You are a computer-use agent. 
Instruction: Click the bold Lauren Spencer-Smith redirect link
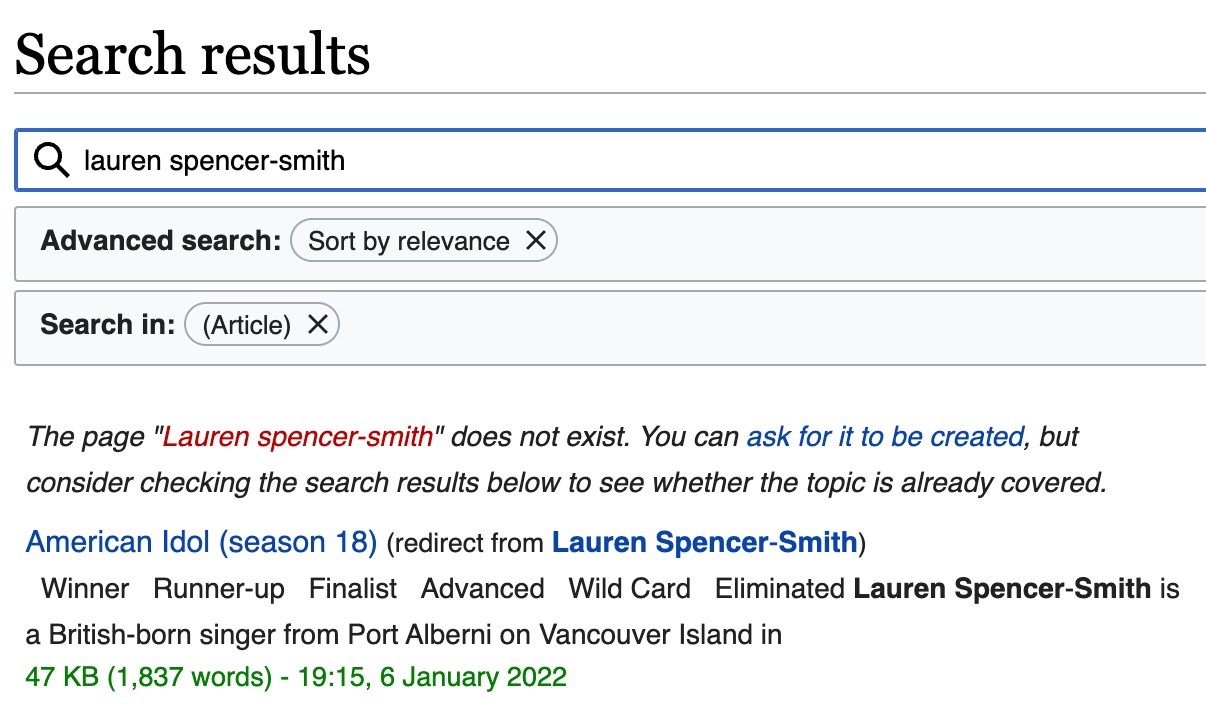coord(705,542)
